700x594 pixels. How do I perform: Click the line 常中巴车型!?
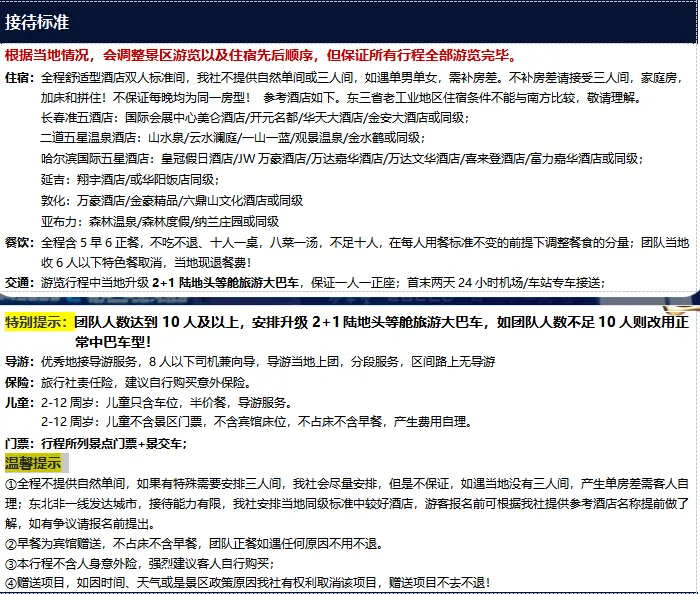pyautogui.click(x=113, y=342)
